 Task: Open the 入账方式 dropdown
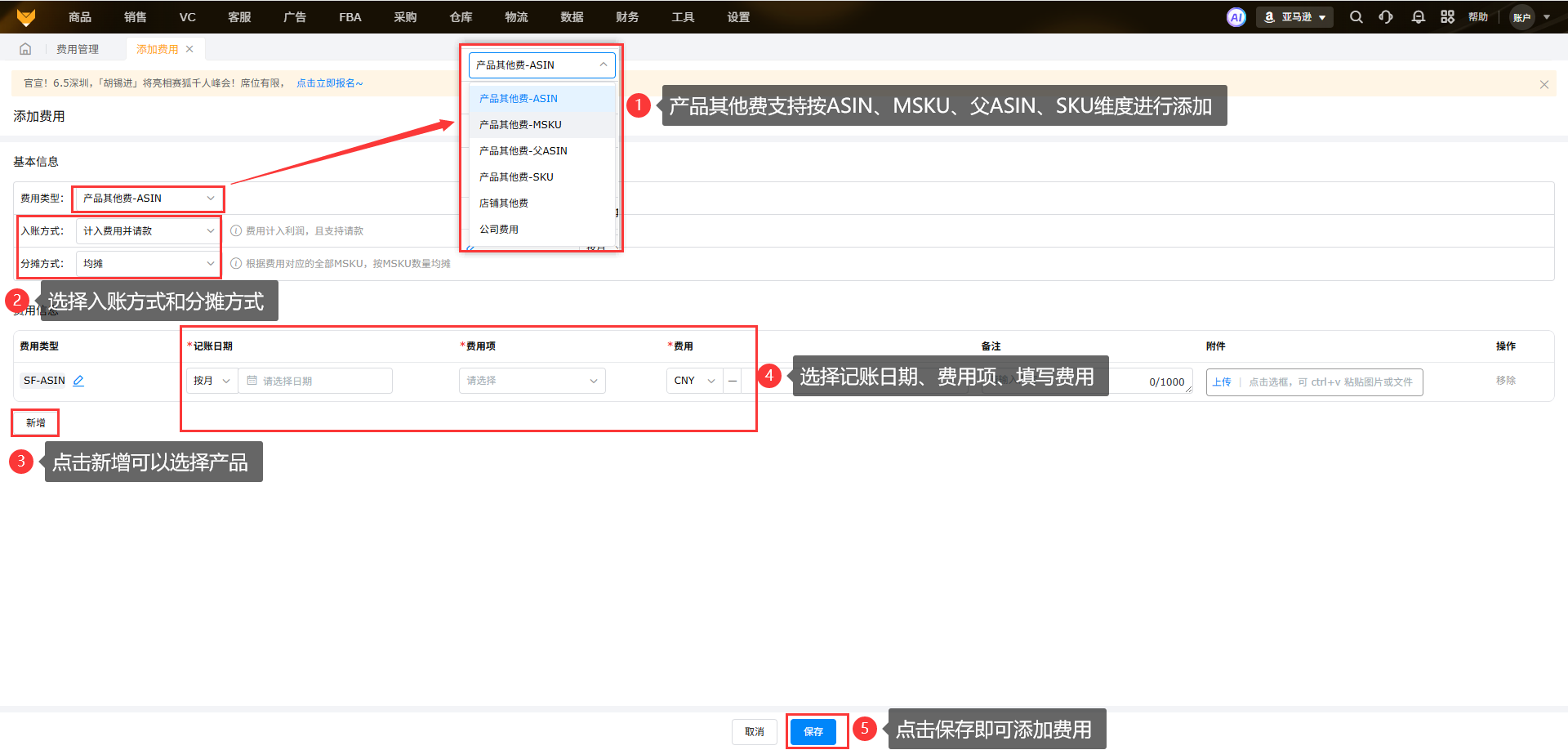click(149, 231)
